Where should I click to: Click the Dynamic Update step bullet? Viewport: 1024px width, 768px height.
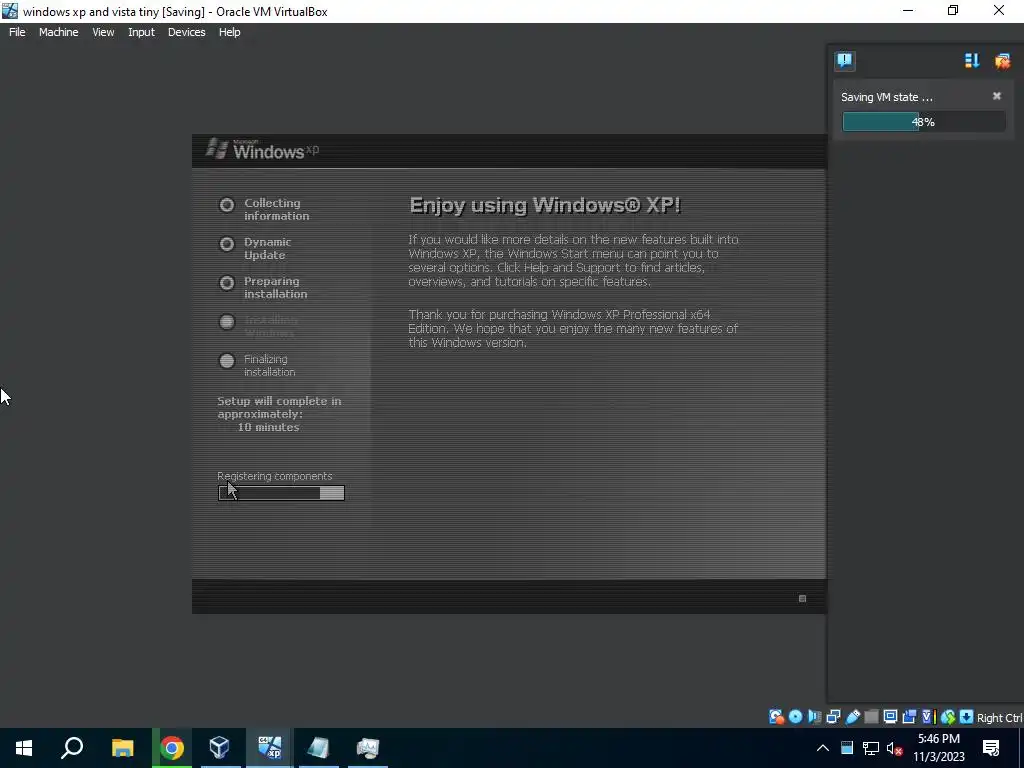(x=227, y=244)
